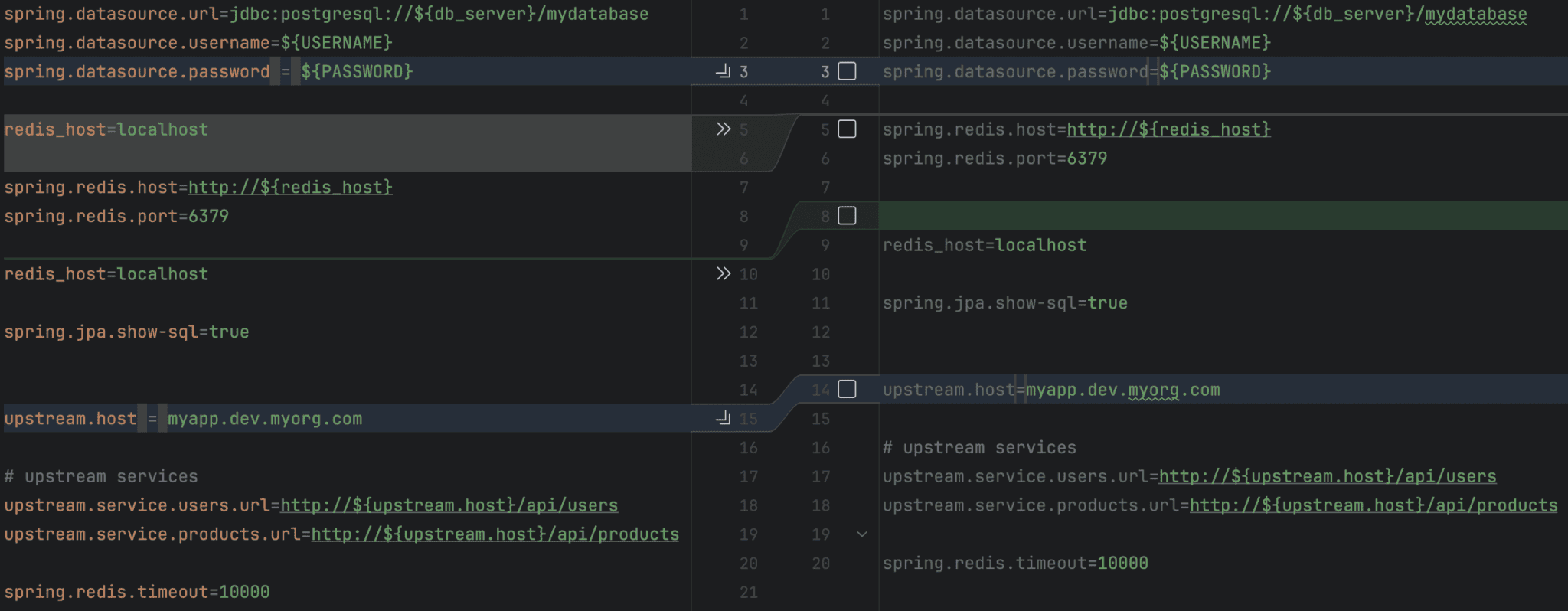This screenshot has height=611, width=1568.
Task: Click the mydatabase text in right pane
Action: 1475,14
